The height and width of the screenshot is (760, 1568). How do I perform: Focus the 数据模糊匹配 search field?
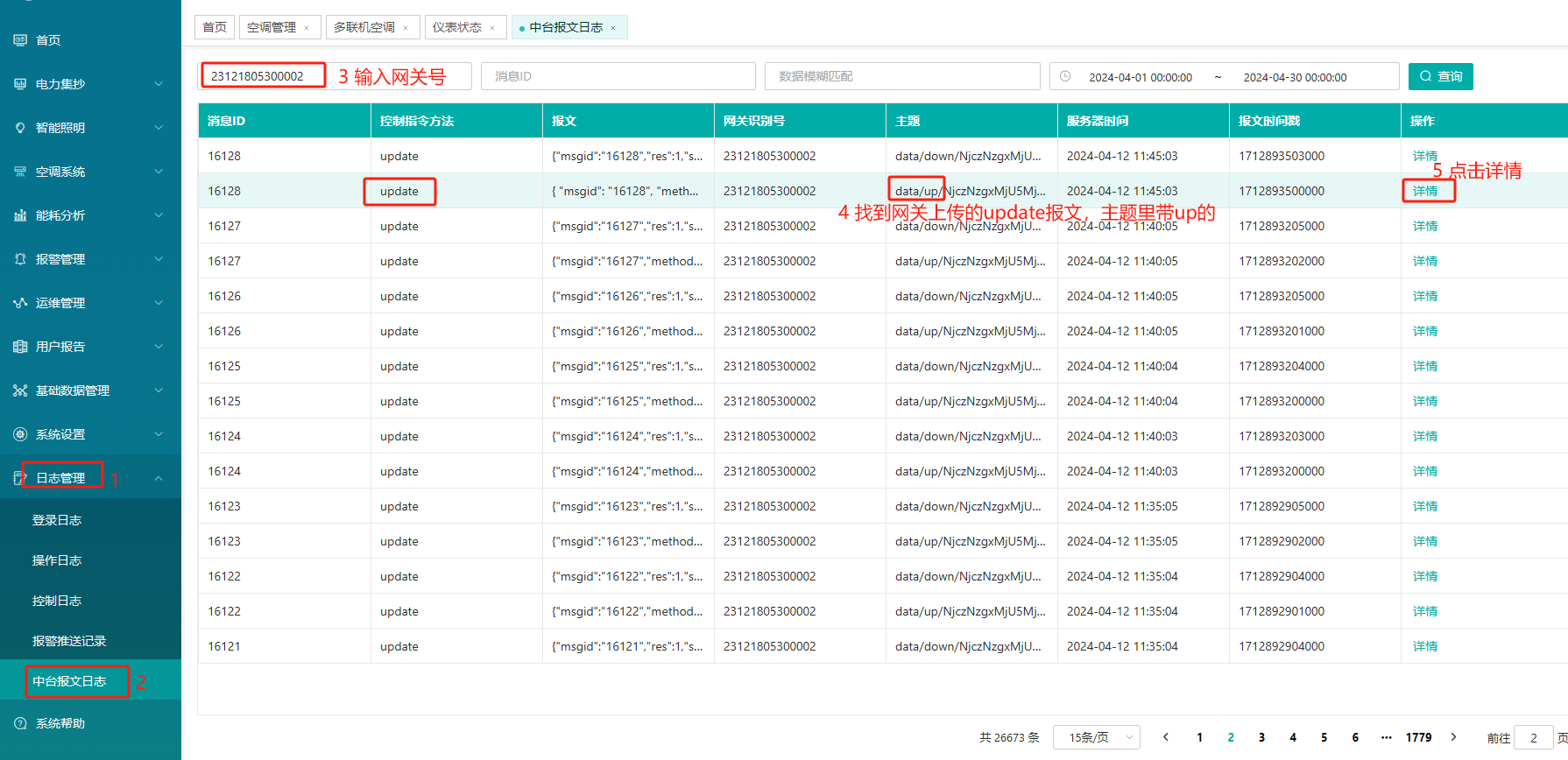click(902, 76)
